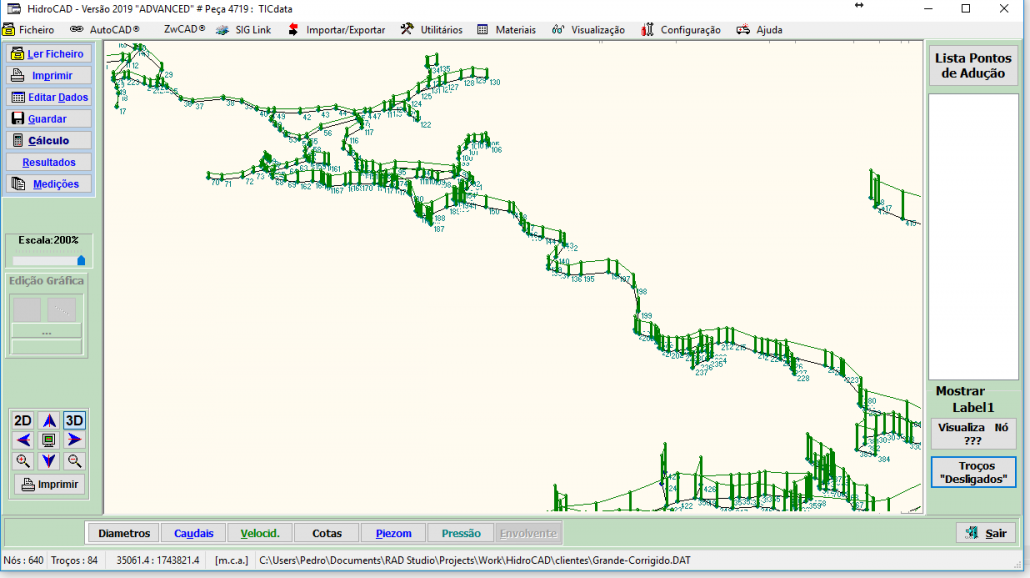Viewport: 1030px width, 578px height.
Task: Show the Diametros results view
Action: click(124, 533)
